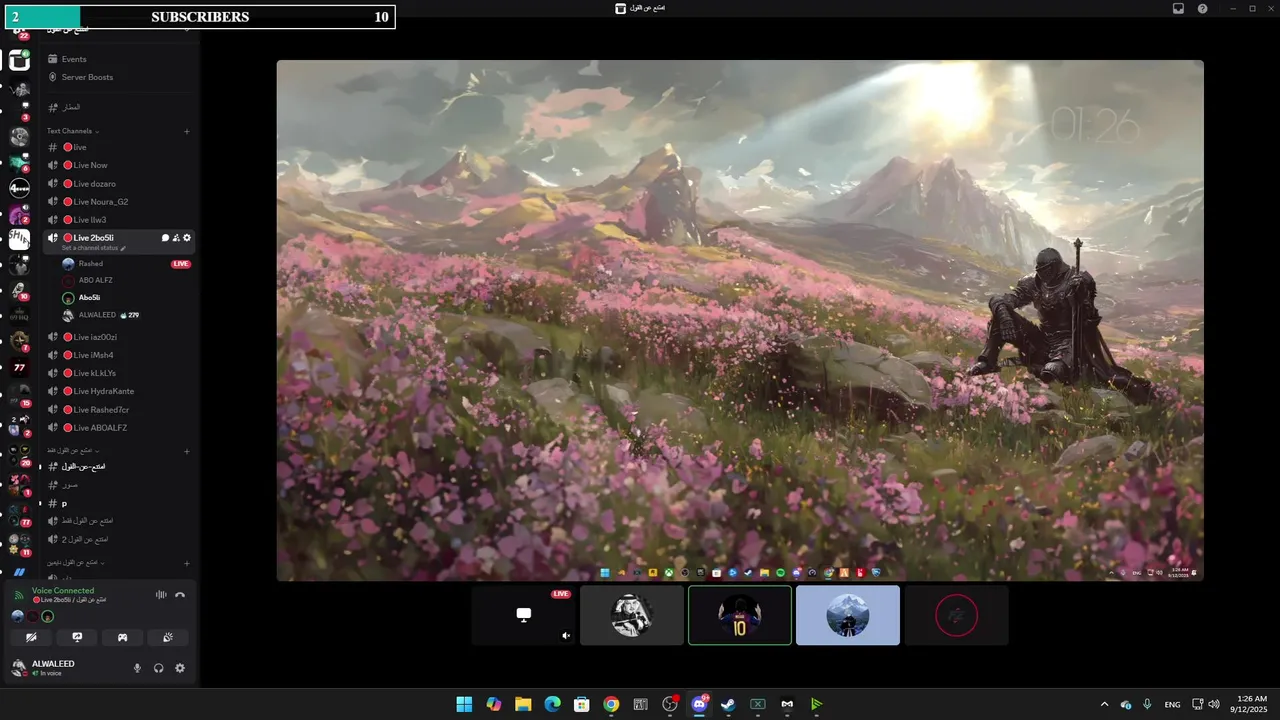Image resolution: width=1280 pixels, height=720 pixels.
Task: Select the LIVE screen share tile
Action: (524, 615)
